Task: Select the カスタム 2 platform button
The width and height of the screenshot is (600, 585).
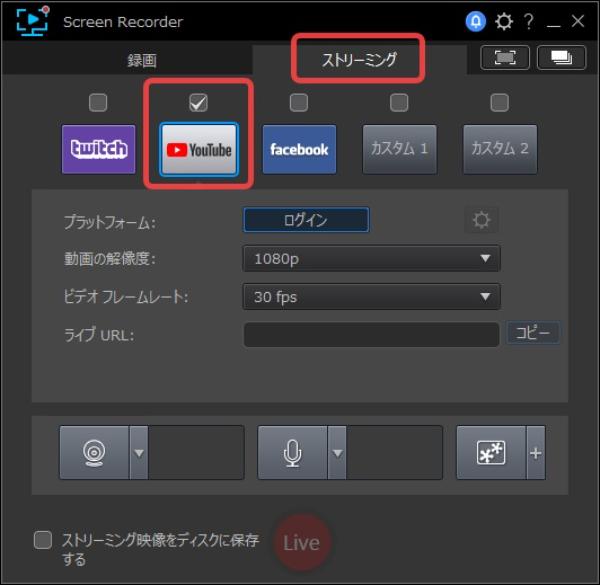Action: click(500, 149)
